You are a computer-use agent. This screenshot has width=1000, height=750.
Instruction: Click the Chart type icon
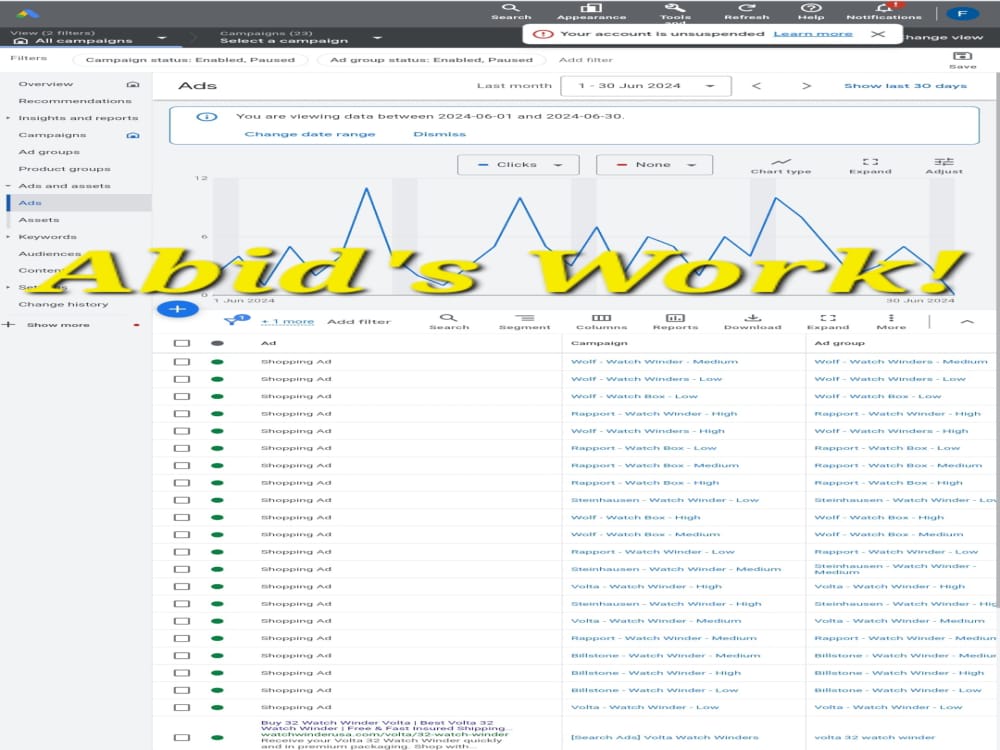781,166
